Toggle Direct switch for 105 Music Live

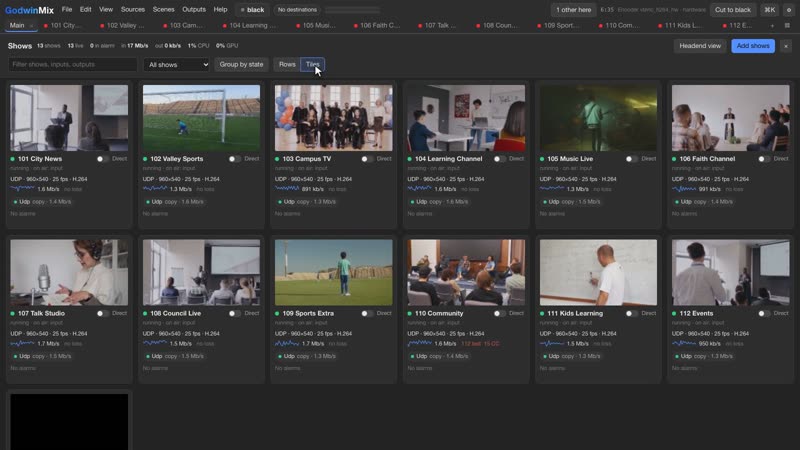pyautogui.click(x=632, y=159)
